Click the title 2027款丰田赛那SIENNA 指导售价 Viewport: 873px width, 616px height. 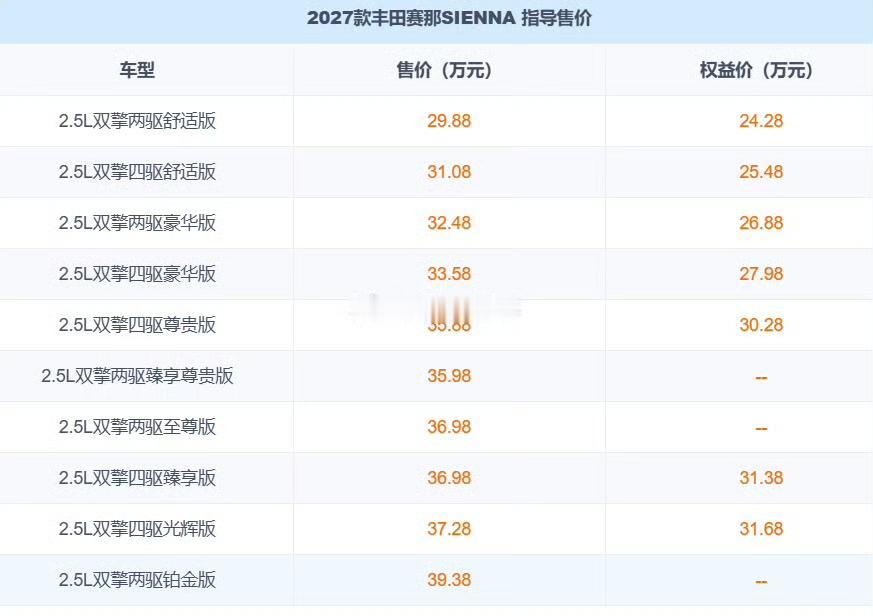coord(449,18)
